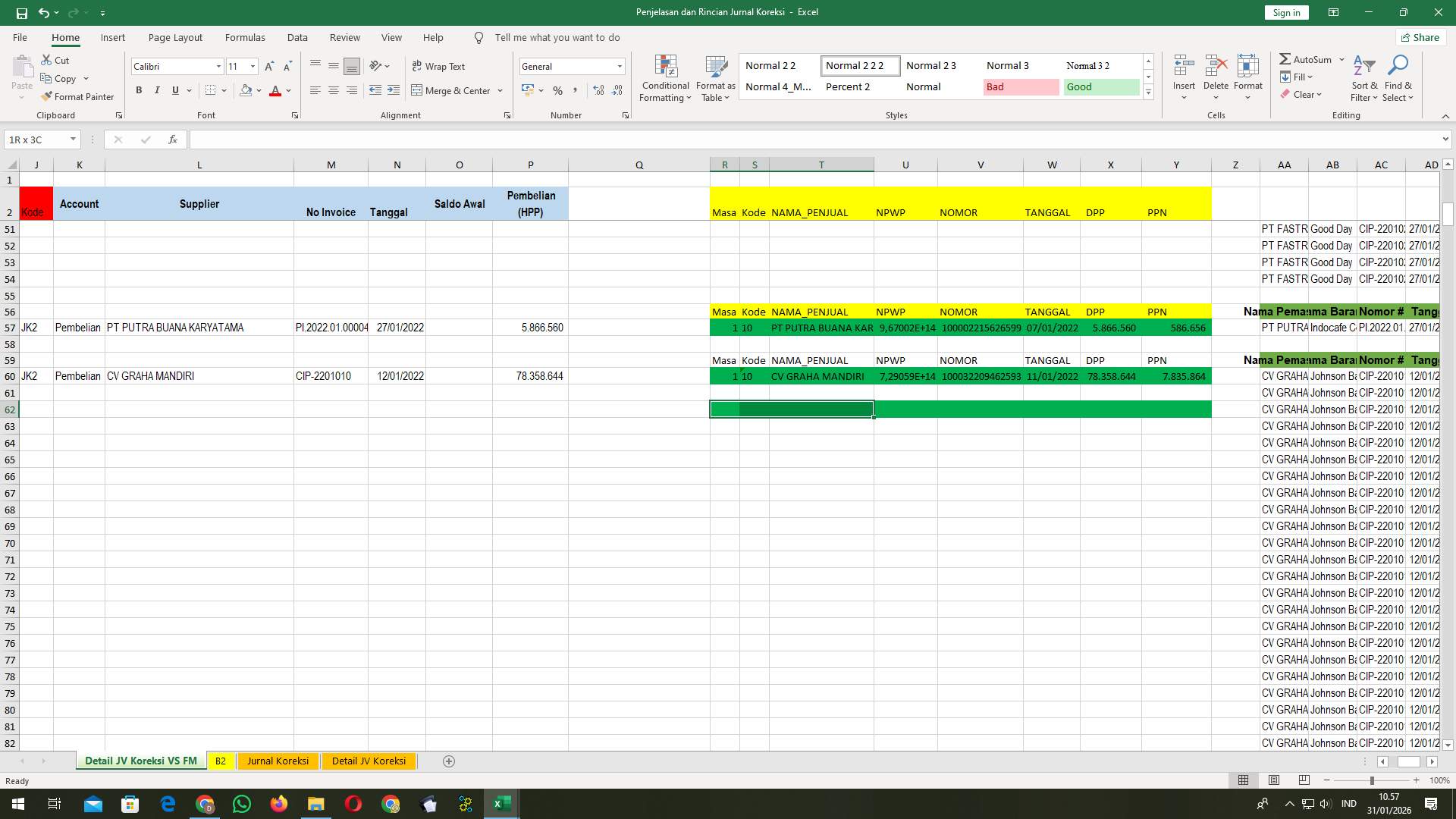Screen dimensions: 1456x819
Task: Apply bold formatting
Action: 139,90
